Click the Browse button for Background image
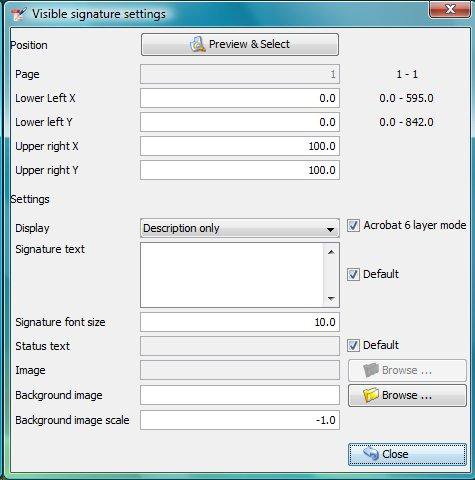 point(407,395)
